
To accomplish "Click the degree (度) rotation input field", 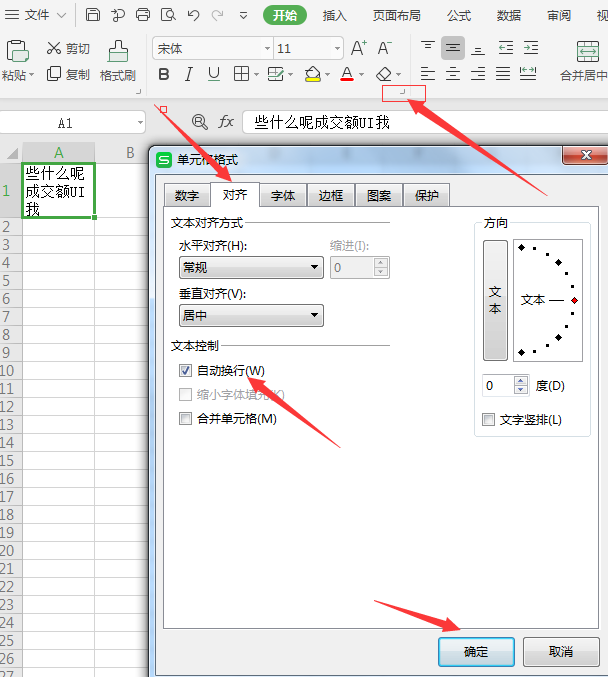I will point(497,386).
